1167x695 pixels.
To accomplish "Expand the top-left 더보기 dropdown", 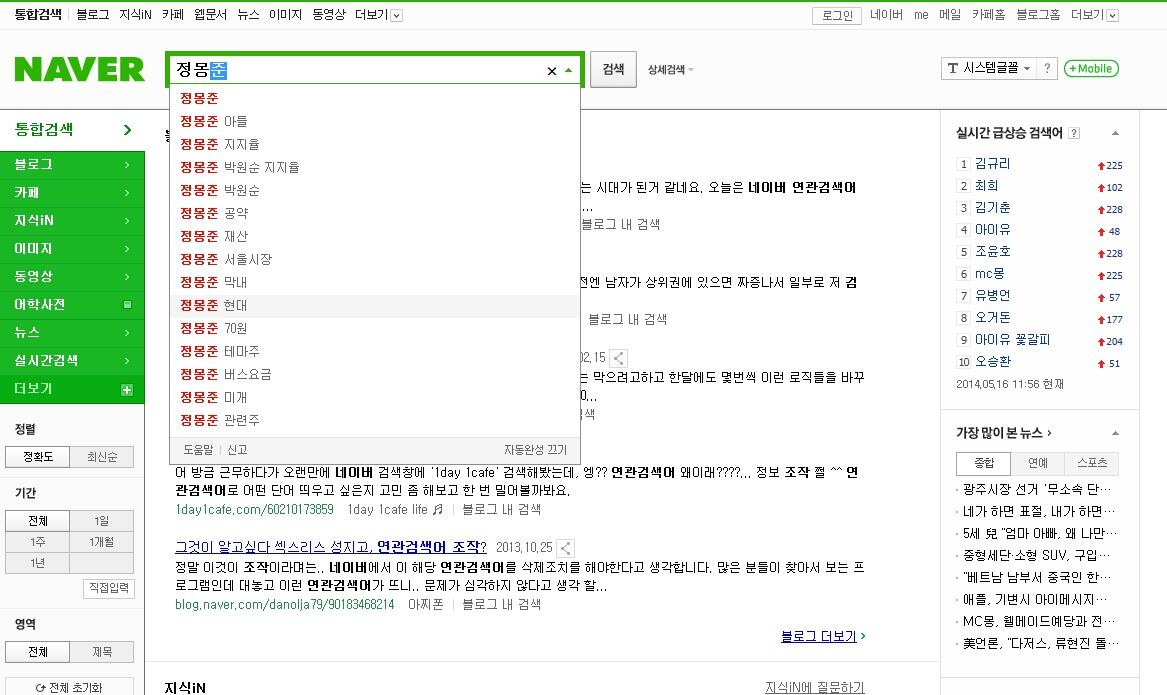I will [x=379, y=15].
